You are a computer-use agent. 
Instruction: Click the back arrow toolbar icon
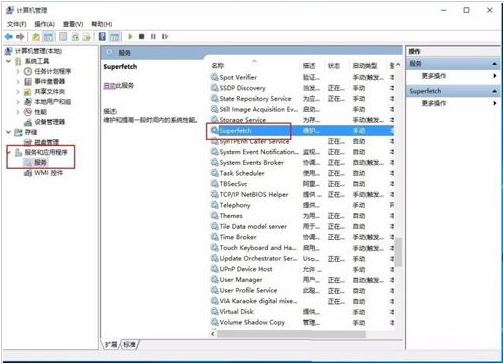(9, 37)
